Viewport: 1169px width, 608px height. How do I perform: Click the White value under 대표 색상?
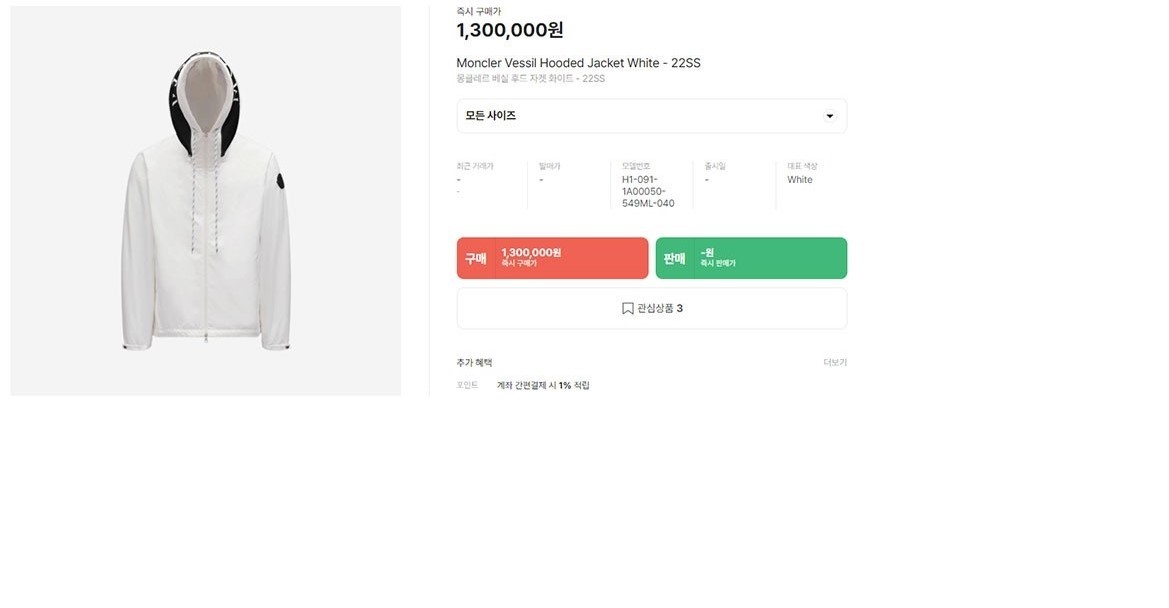pyautogui.click(x=800, y=180)
